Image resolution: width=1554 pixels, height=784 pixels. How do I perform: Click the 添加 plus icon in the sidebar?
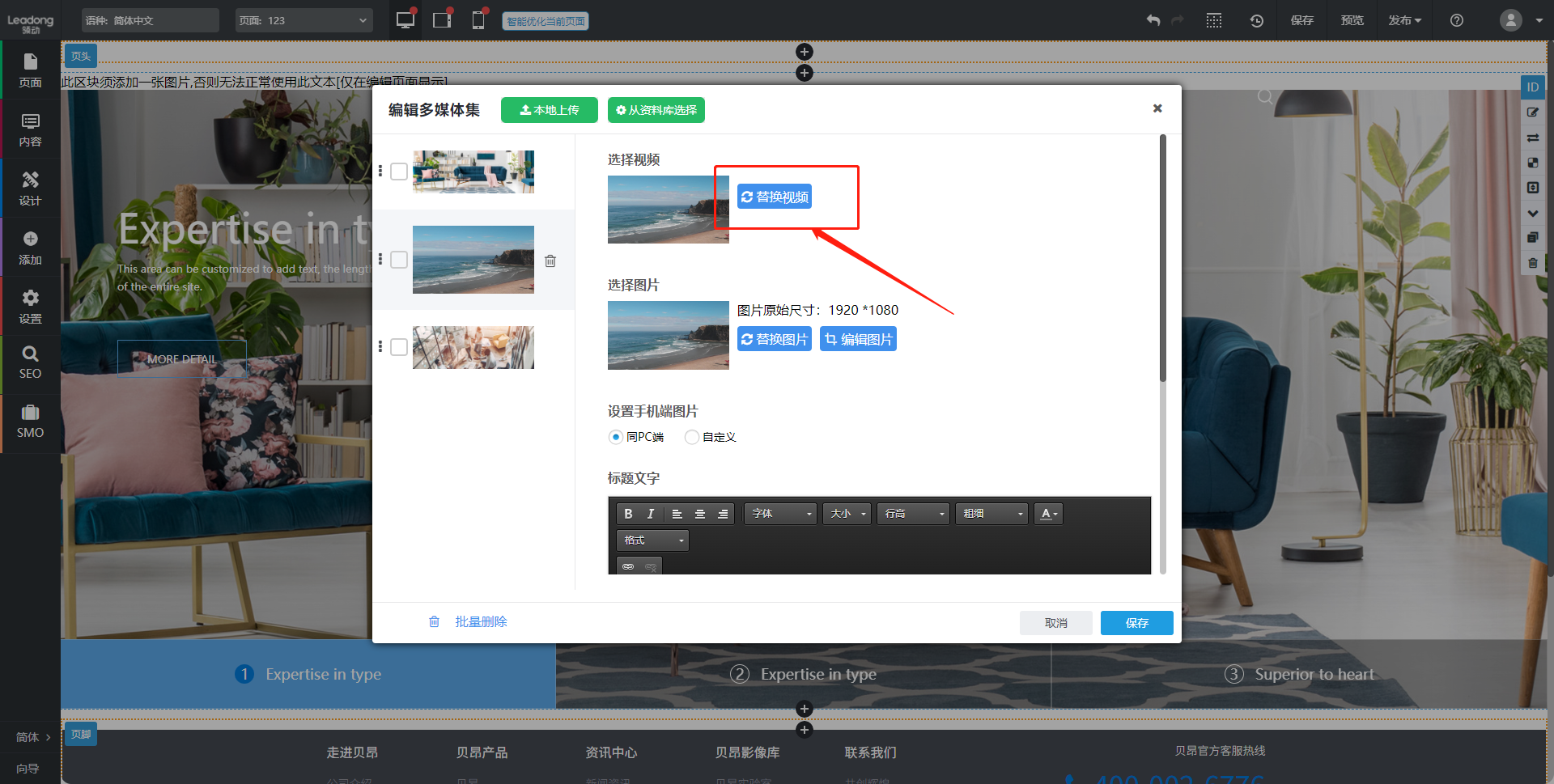[x=30, y=246]
